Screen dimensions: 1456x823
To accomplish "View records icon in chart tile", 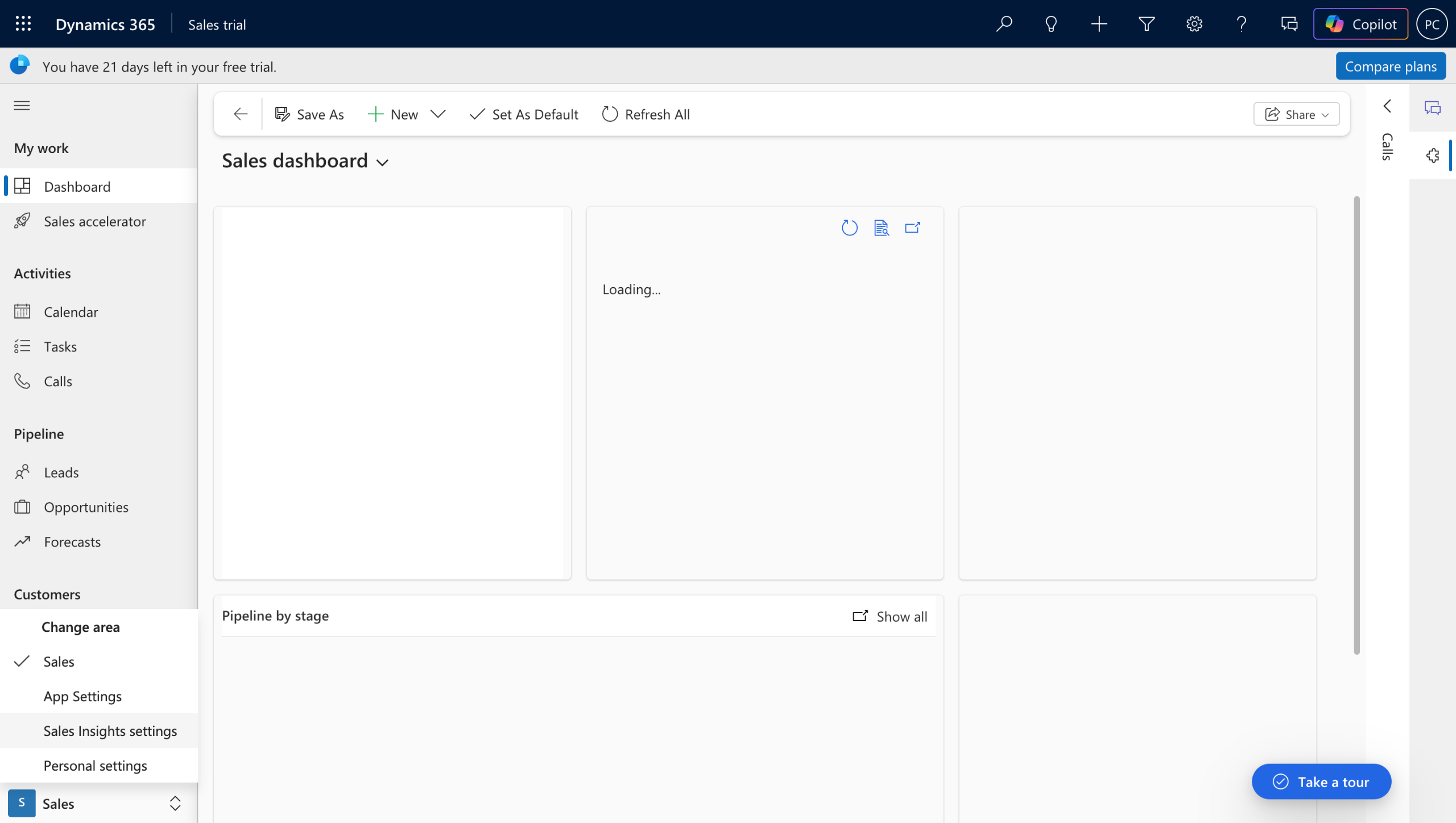I will point(881,228).
